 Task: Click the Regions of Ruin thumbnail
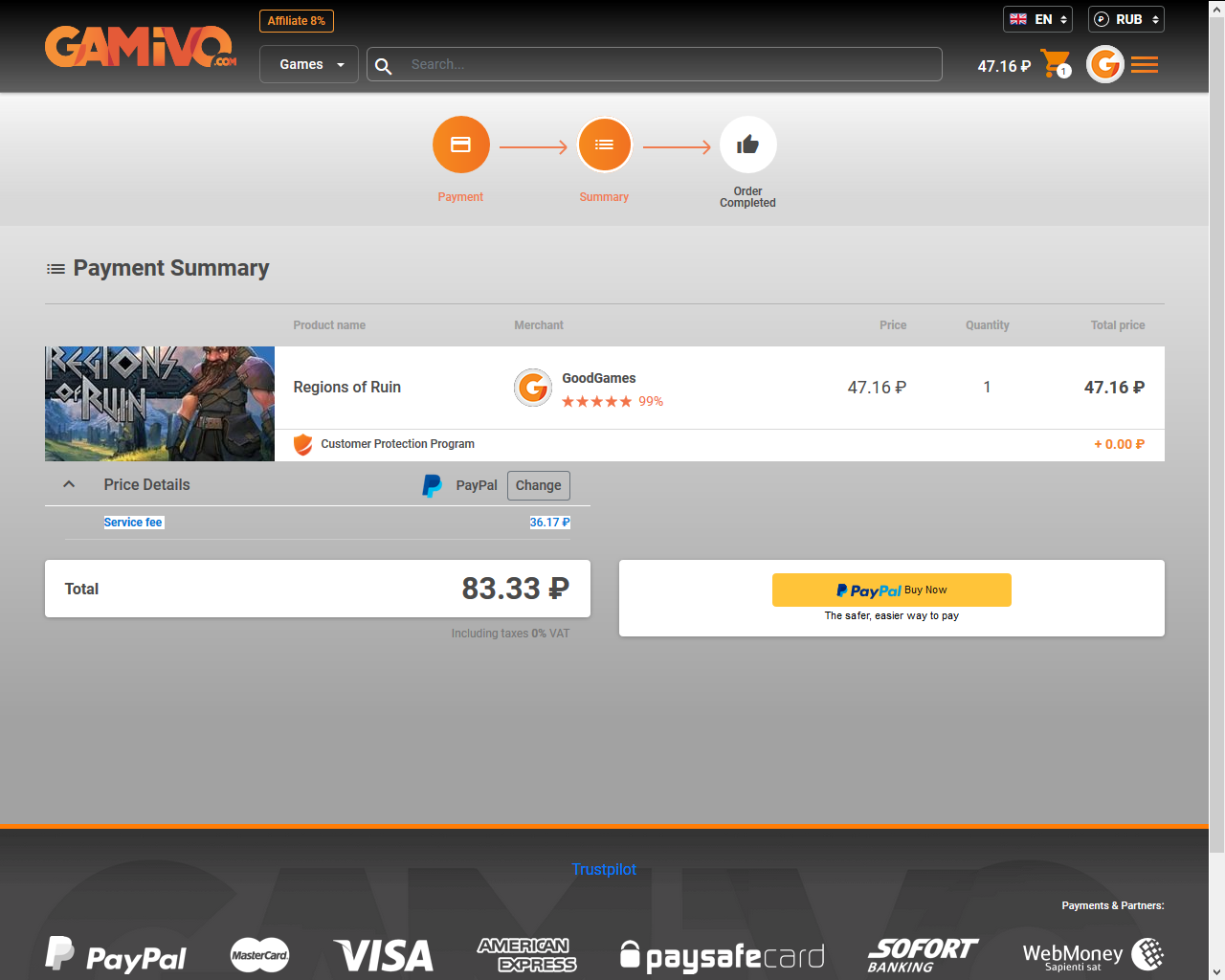(160, 404)
